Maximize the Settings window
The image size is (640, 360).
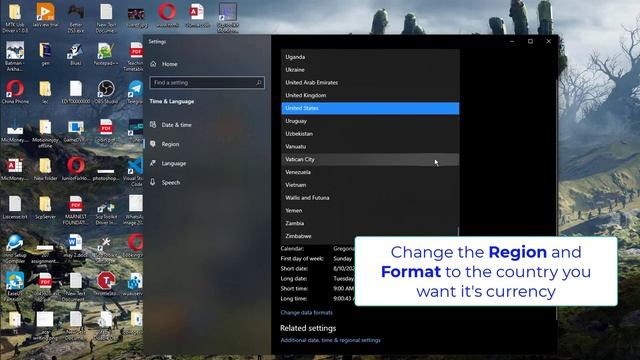(530, 41)
